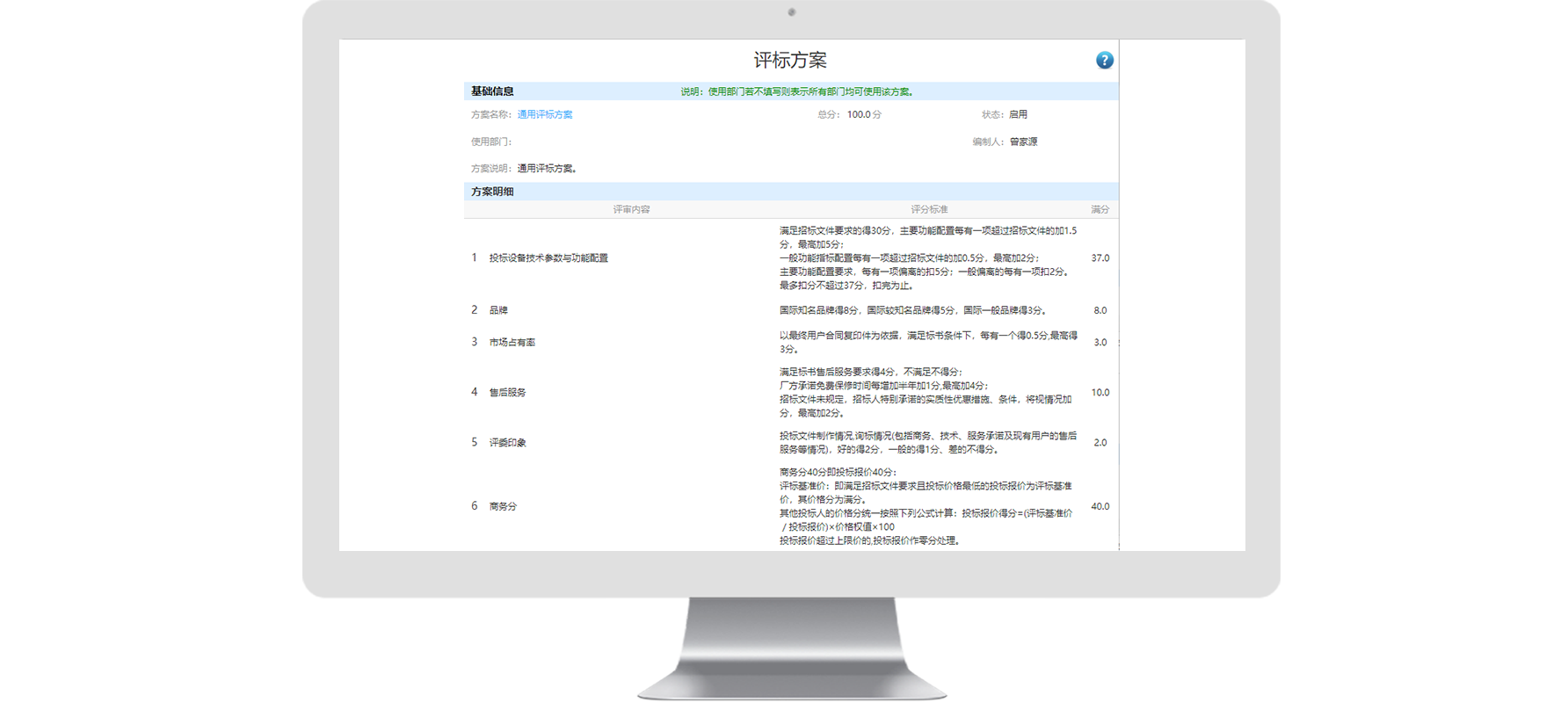The height and width of the screenshot is (703, 1568).
Task: Click the green 说明 note text
Action: [x=796, y=91]
